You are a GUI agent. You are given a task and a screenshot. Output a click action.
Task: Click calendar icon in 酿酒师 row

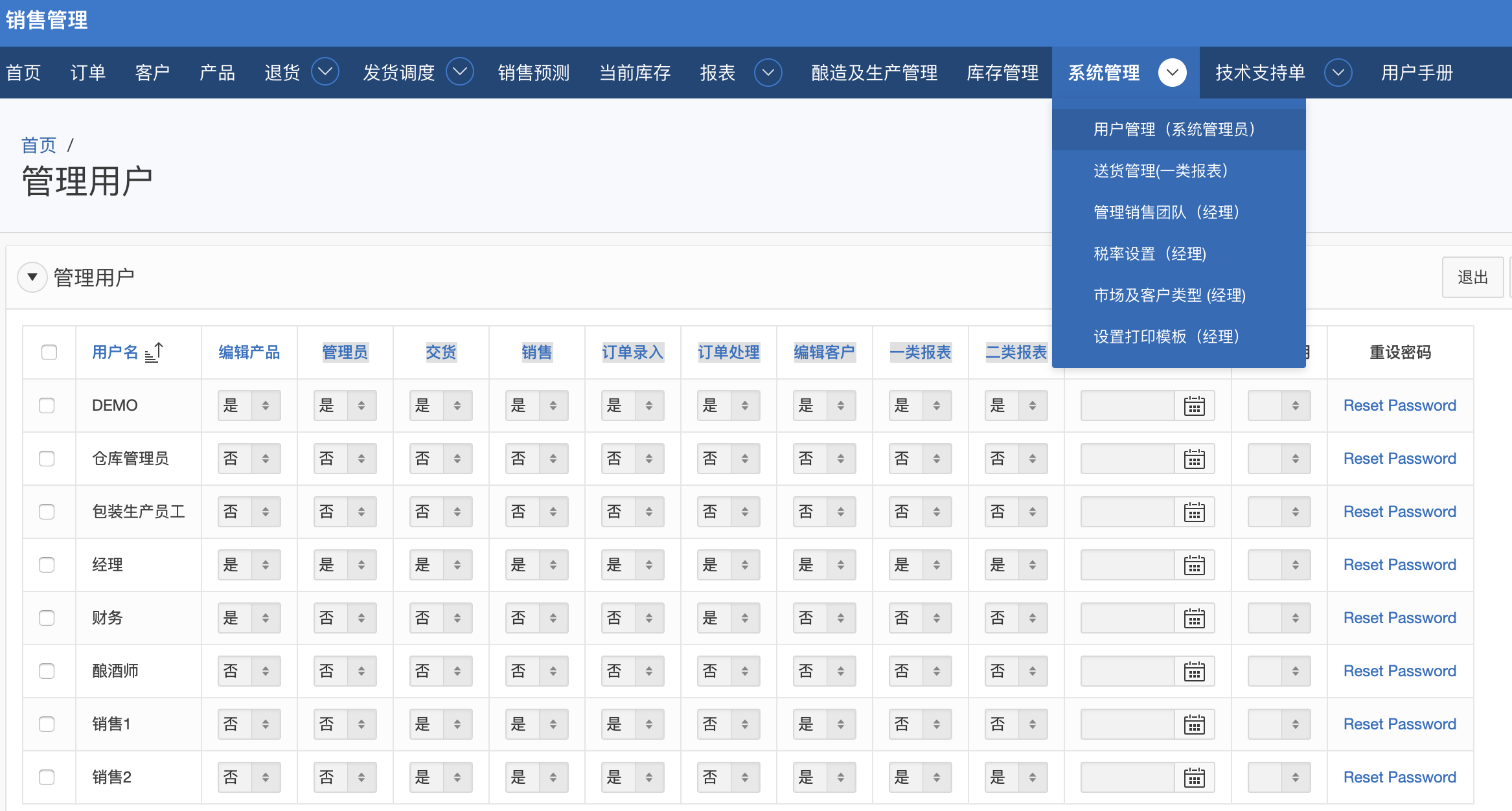click(1194, 672)
